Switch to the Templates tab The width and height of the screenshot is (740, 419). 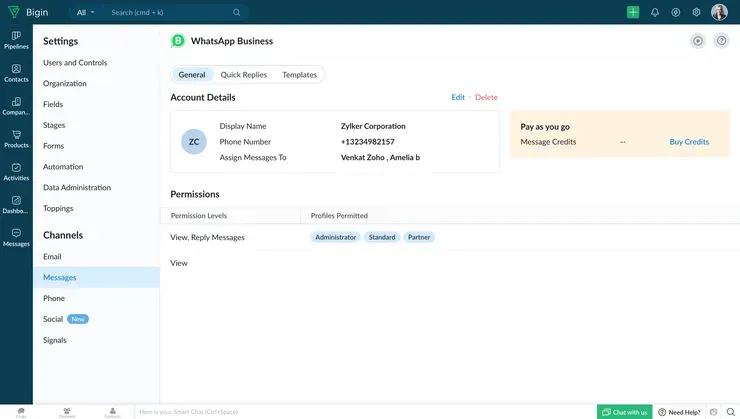click(299, 75)
